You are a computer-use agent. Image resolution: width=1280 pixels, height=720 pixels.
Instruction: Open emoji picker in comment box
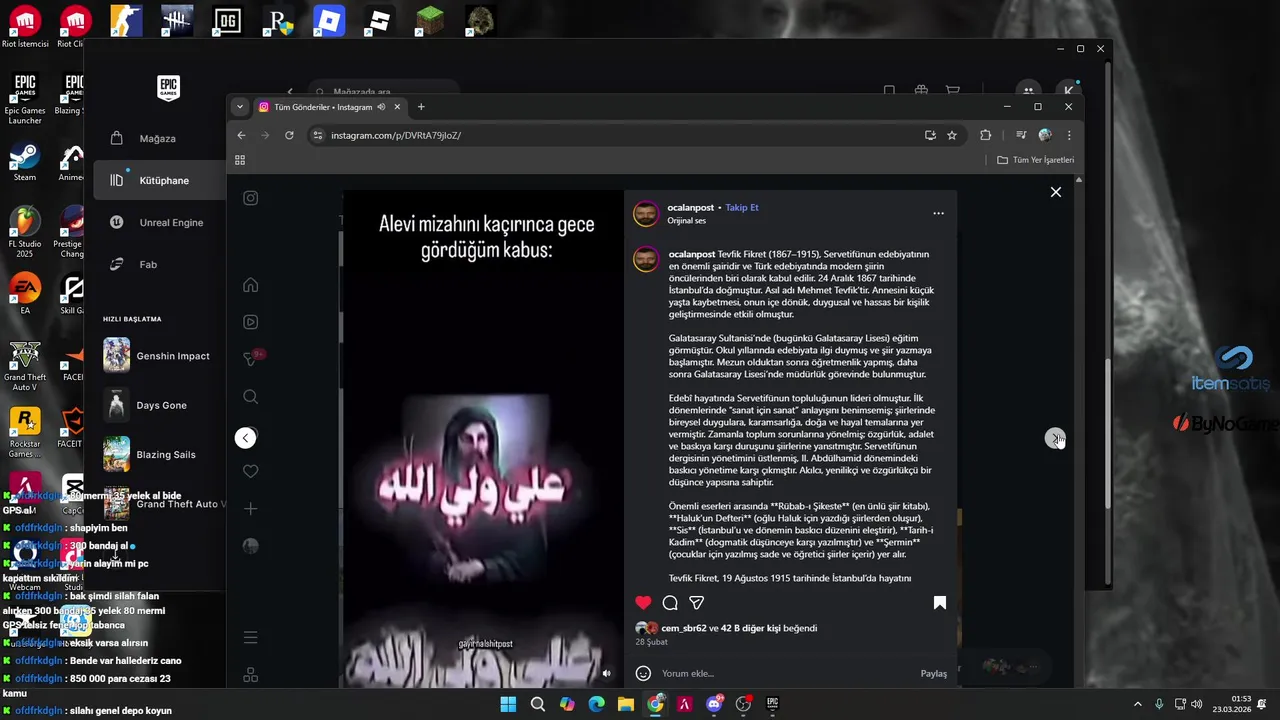point(643,673)
